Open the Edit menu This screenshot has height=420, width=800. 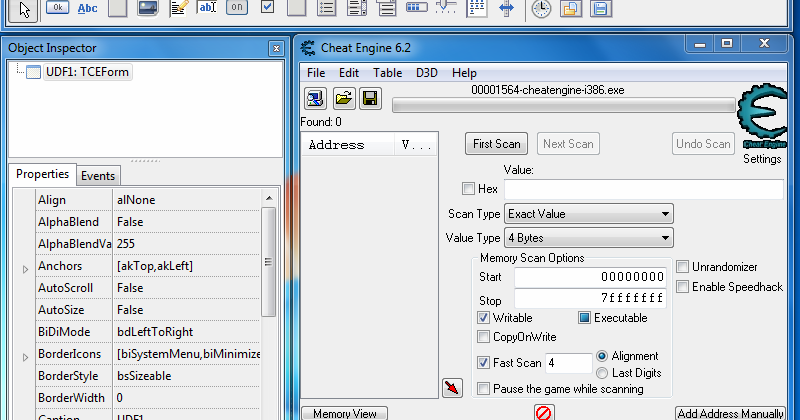click(x=349, y=73)
